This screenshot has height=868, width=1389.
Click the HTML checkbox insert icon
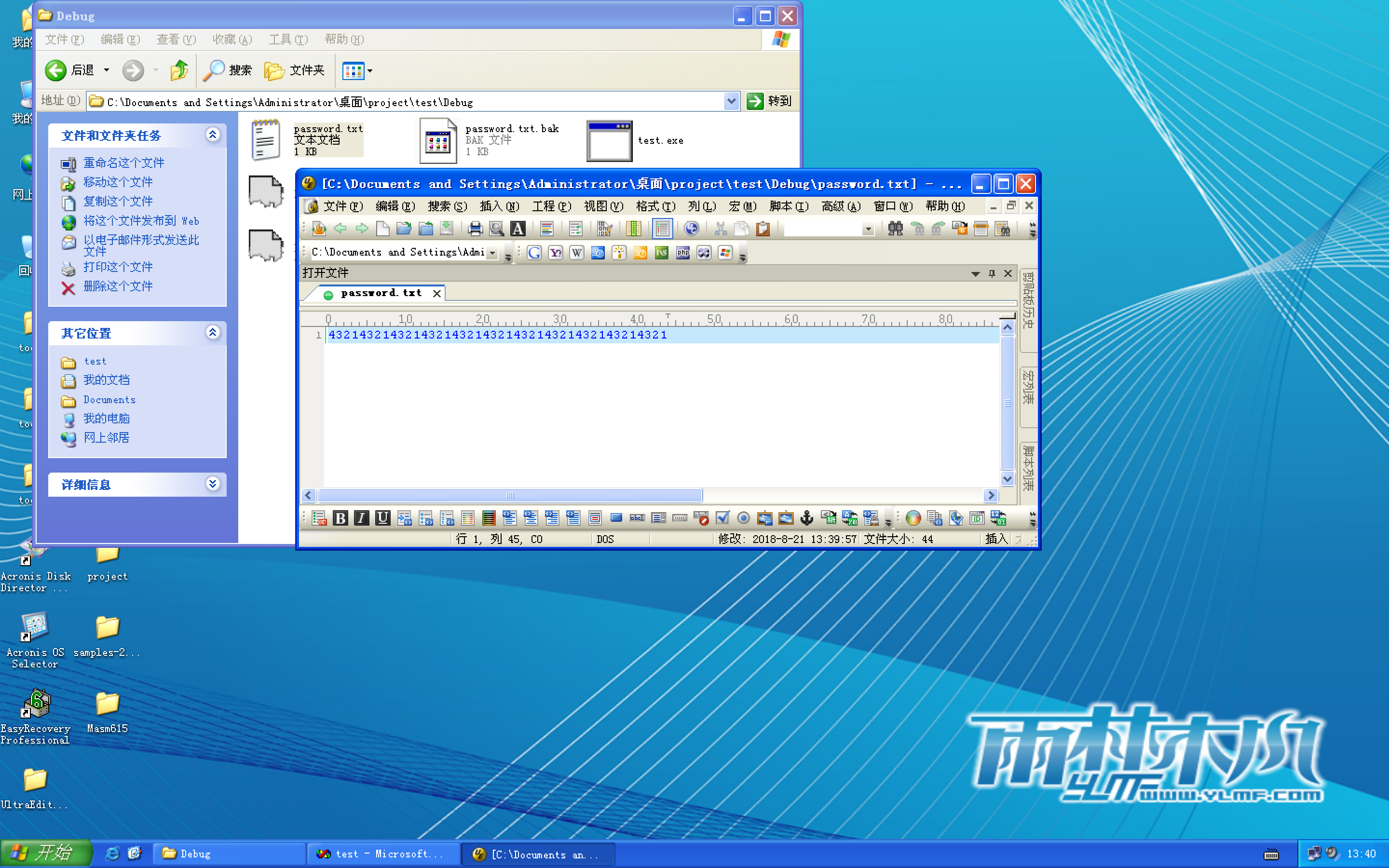(722, 518)
